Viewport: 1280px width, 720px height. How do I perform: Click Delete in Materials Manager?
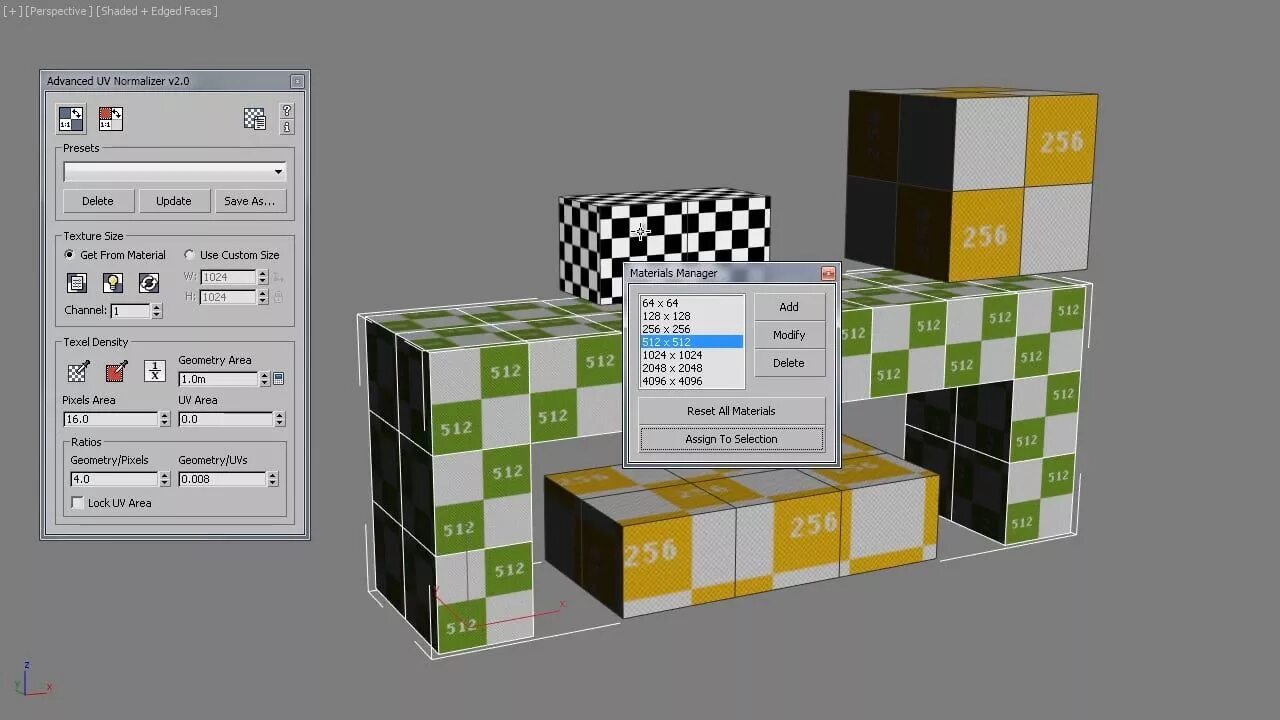coord(789,363)
